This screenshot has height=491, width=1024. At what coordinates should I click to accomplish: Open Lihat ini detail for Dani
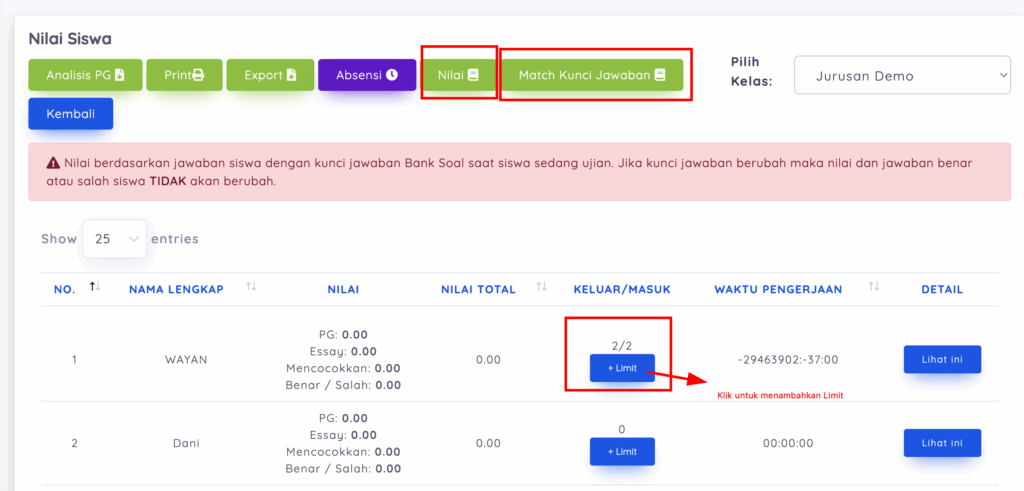942,442
